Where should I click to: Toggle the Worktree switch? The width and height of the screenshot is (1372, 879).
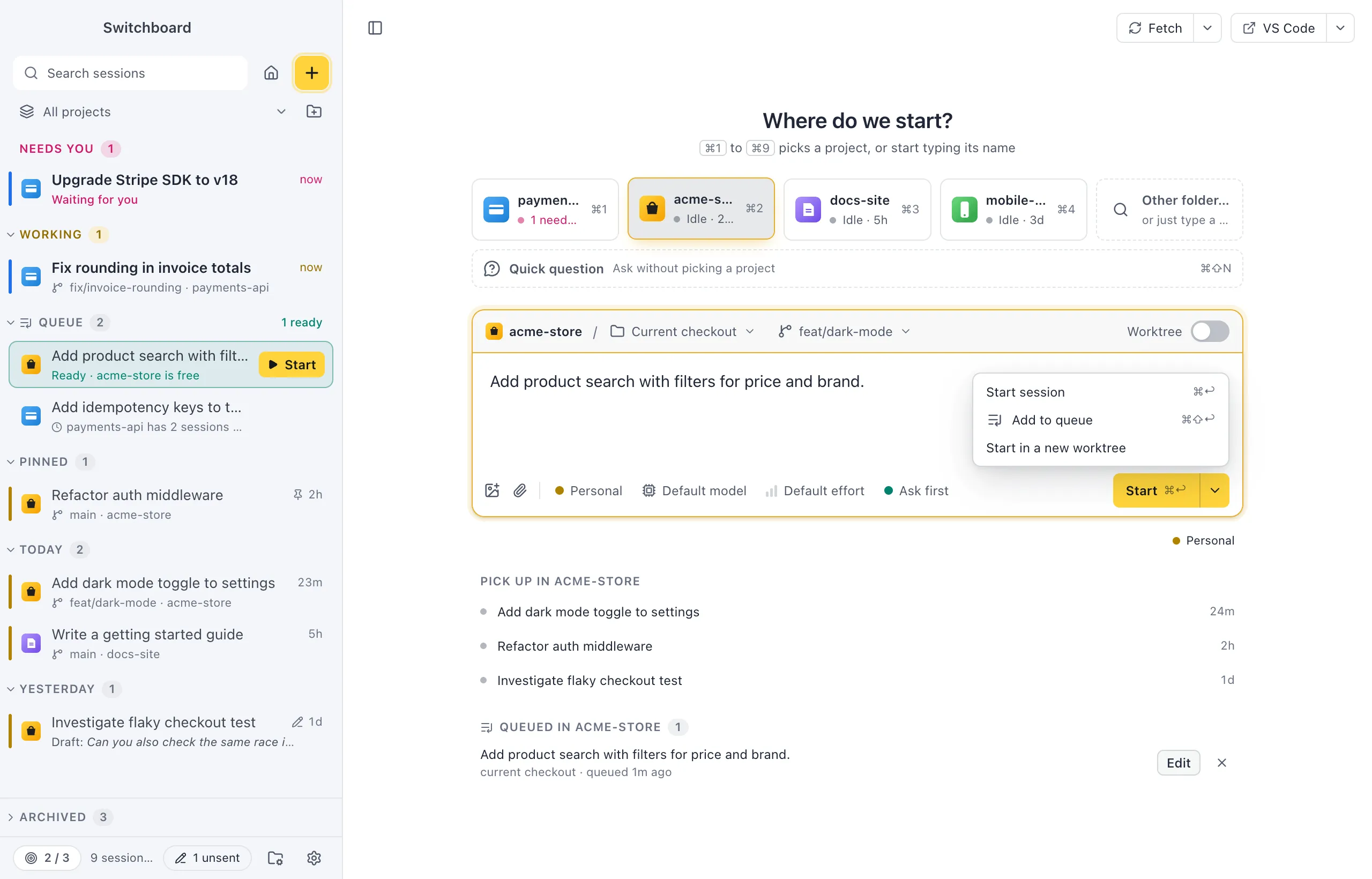(1210, 331)
